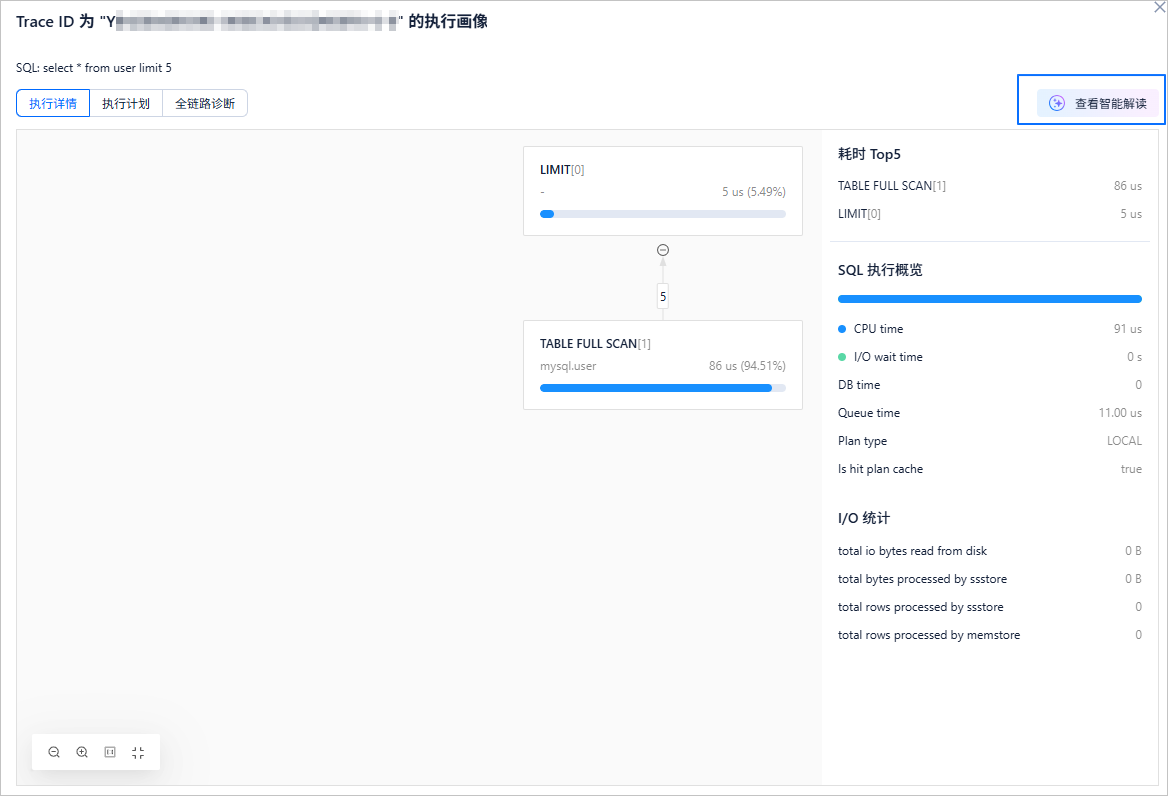
Task: Click the SQL 执行概览 time bar
Action: click(x=989, y=299)
